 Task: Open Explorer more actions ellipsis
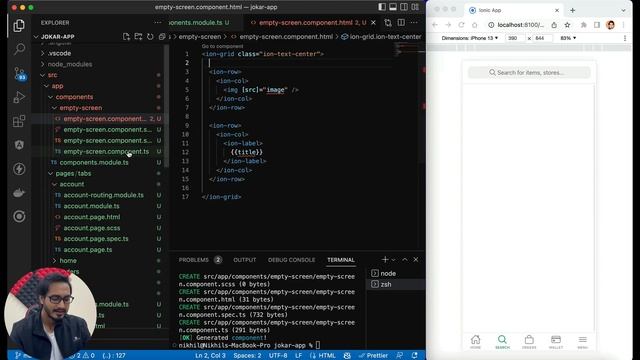158,23
